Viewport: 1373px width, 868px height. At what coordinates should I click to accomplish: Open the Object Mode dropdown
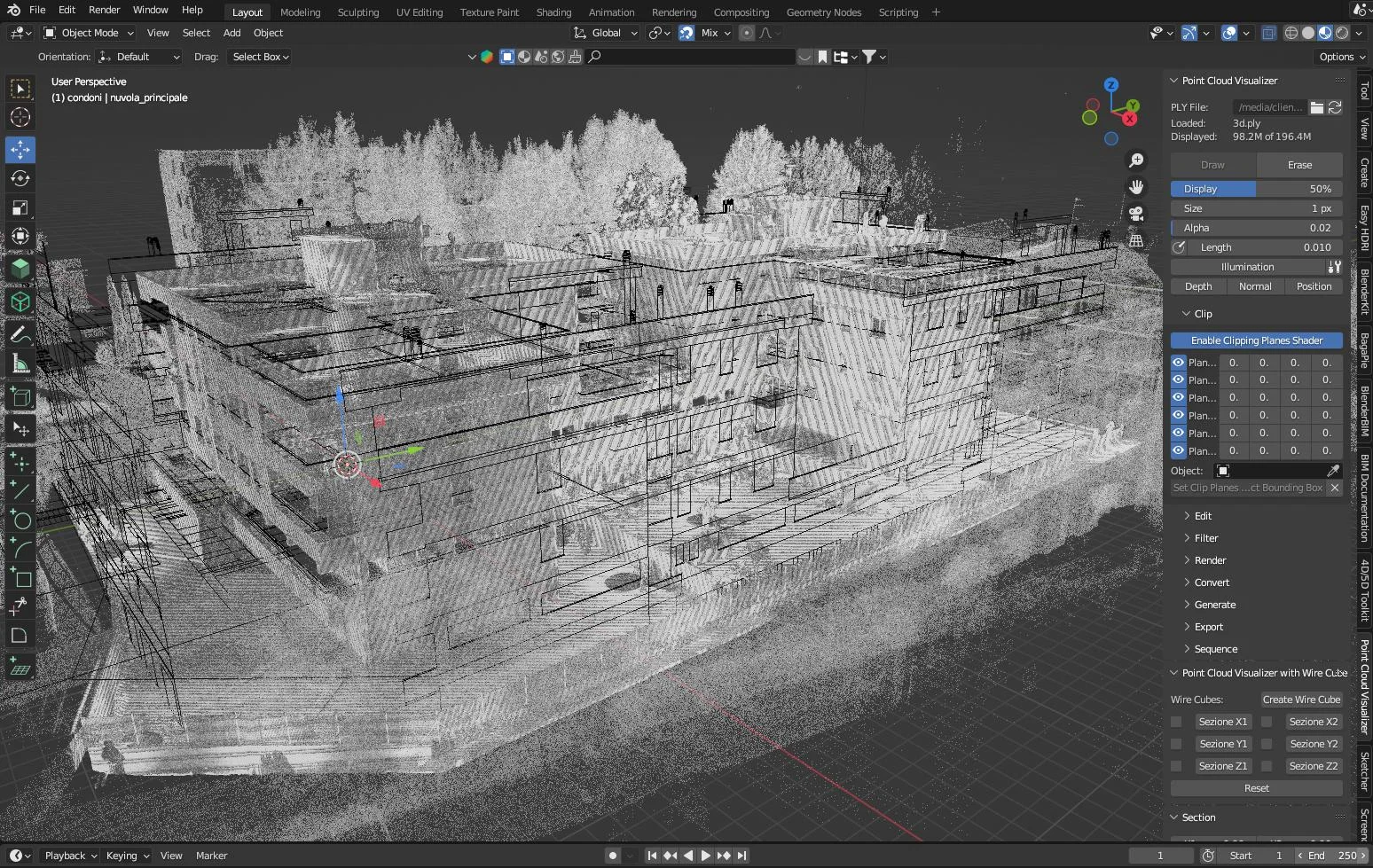(88, 33)
